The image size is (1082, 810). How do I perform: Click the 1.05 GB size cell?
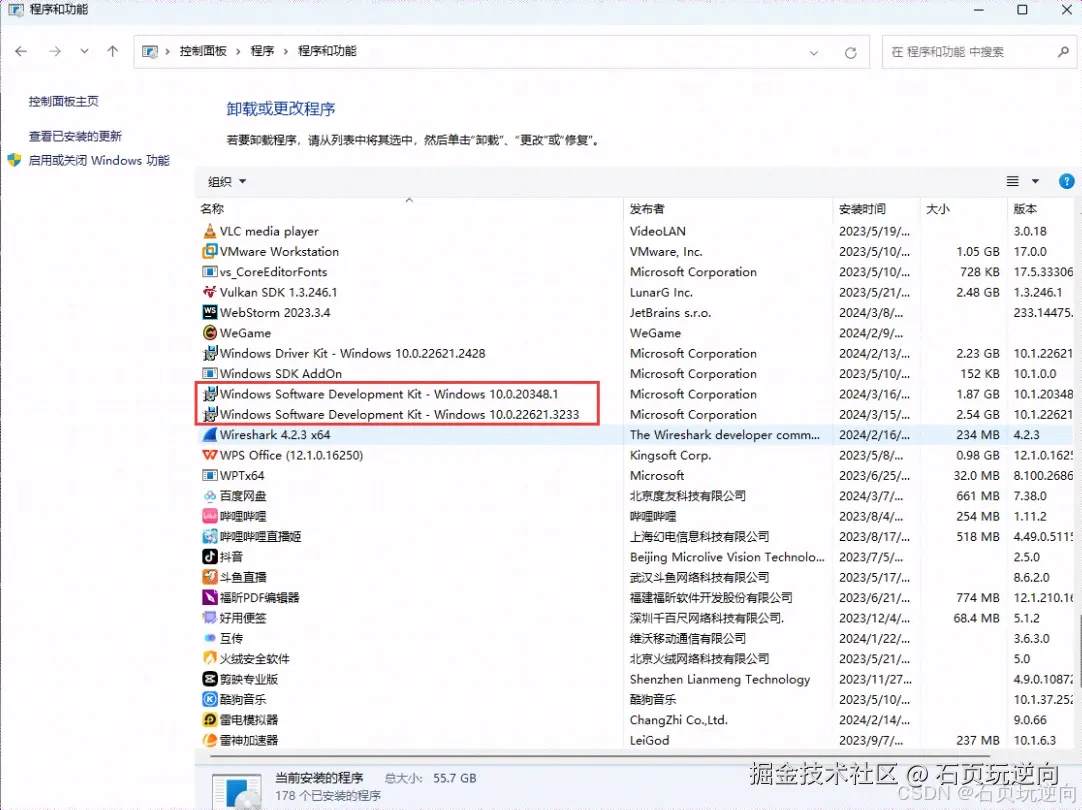[978, 251]
